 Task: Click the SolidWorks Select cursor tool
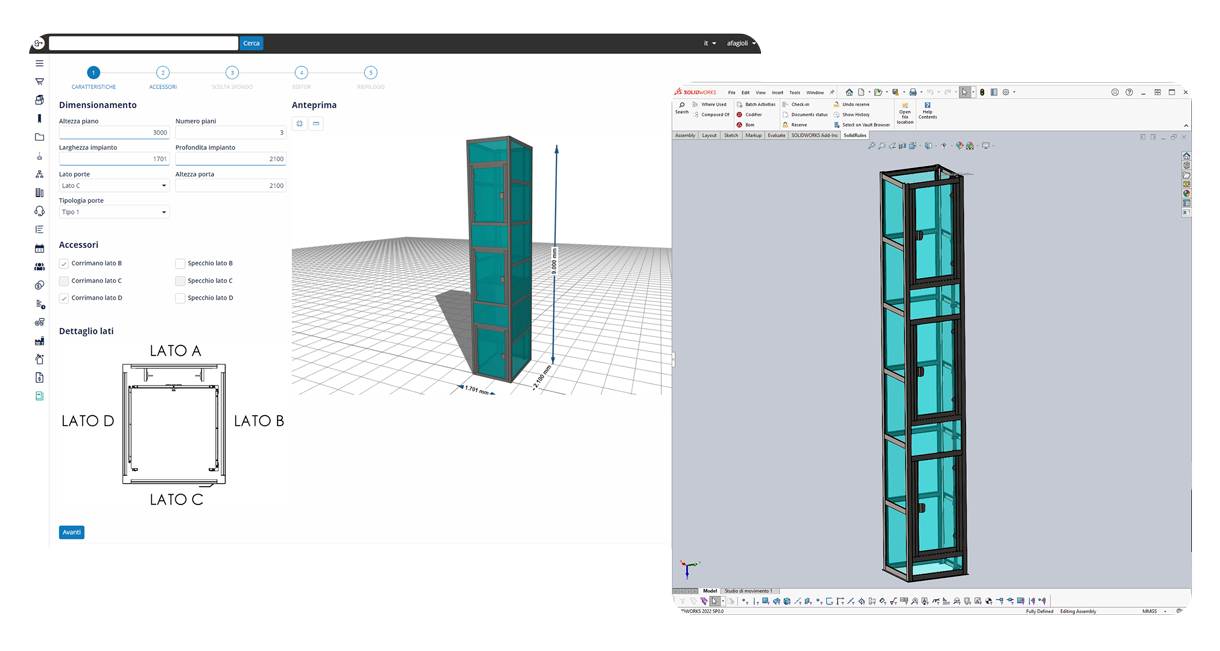(964, 92)
